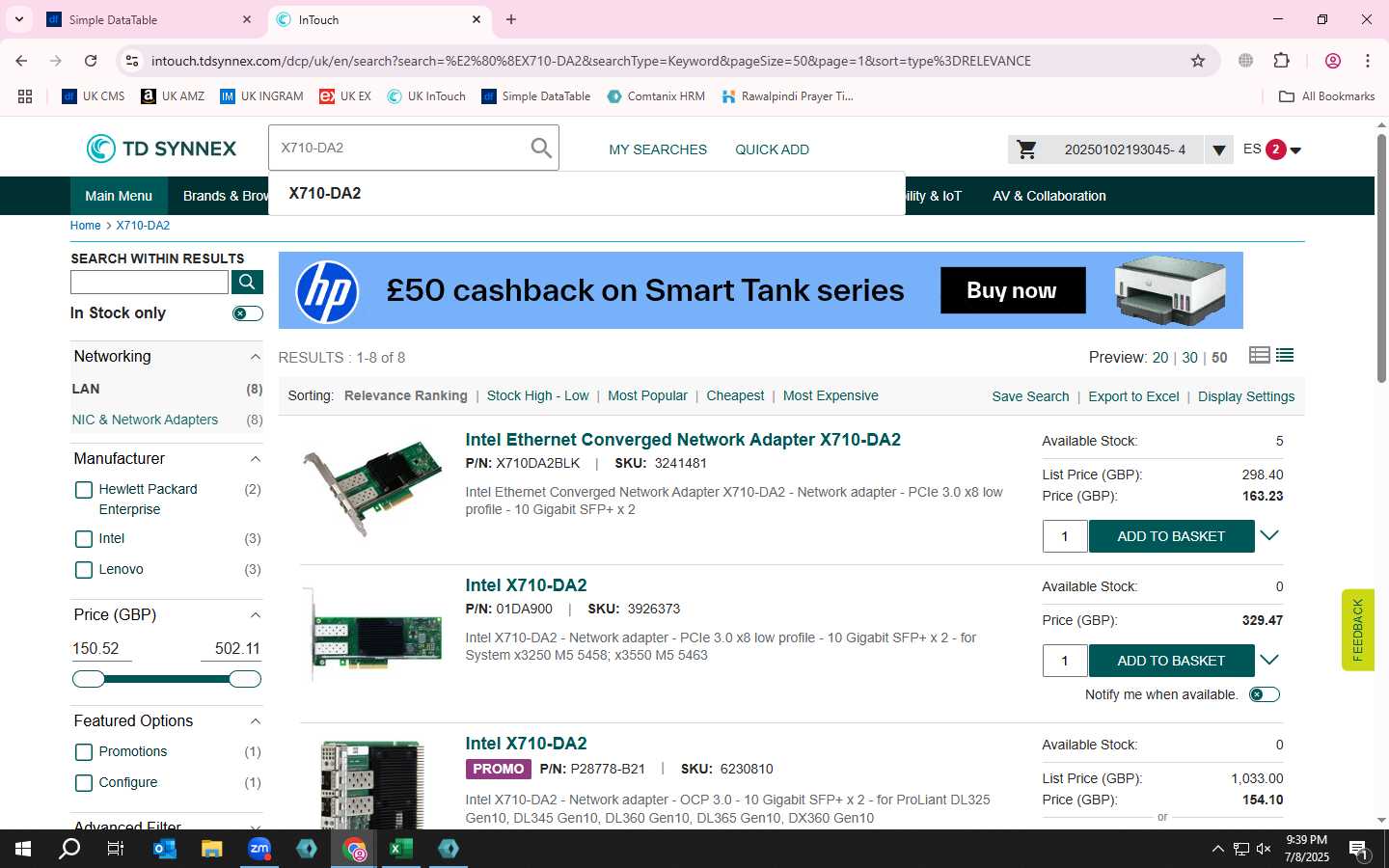Check Configure featured option

pyautogui.click(x=84, y=783)
